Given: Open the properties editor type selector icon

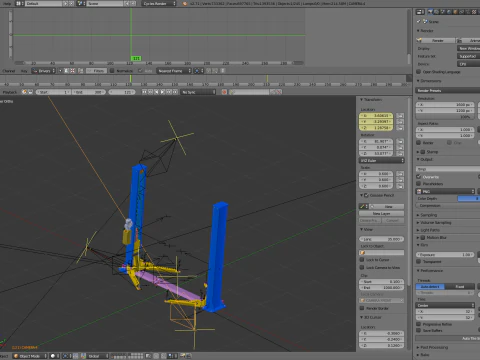Looking at the screenshot, I should (x=420, y=12).
